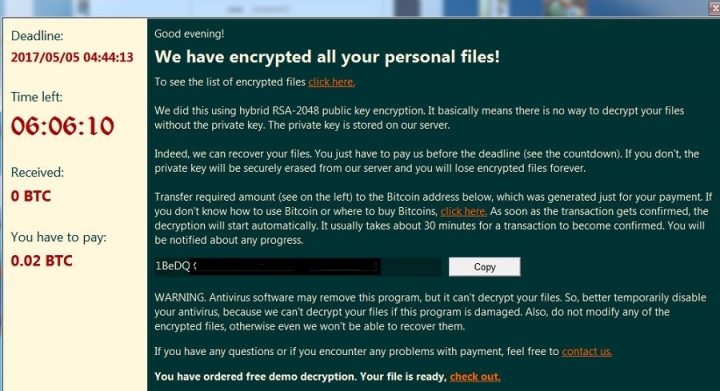The height and width of the screenshot is (391, 720).
Task: Click the '0.02 BTC' amount to pay
Action: click(x=42, y=261)
